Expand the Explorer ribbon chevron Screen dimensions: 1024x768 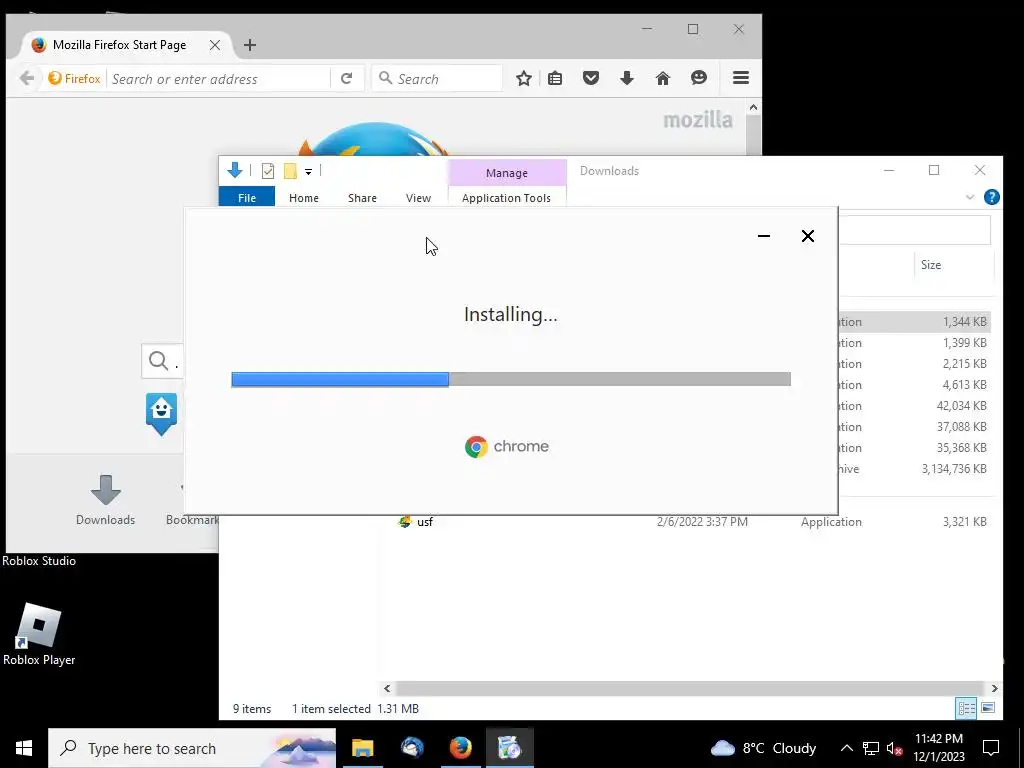(970, 197)
